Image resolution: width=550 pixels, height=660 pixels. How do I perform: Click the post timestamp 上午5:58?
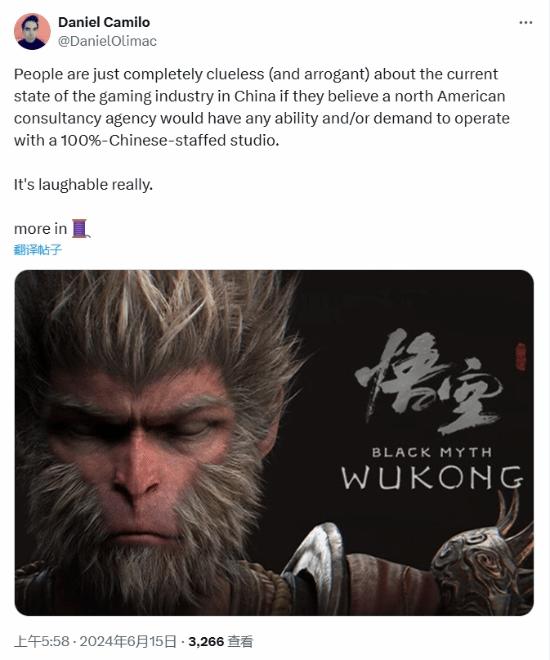(41, 641)
